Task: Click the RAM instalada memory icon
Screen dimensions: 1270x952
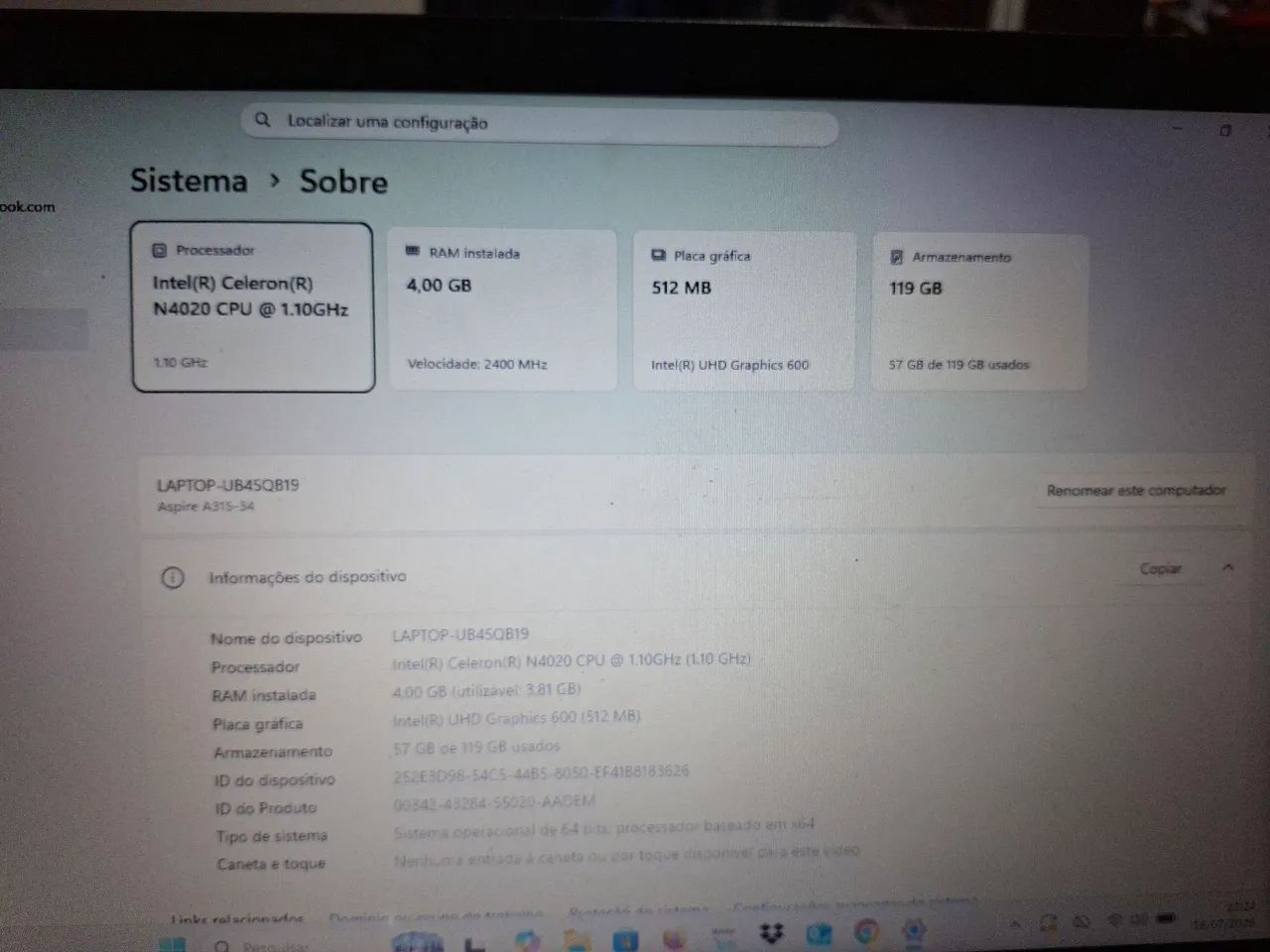Action: [413, 252]
